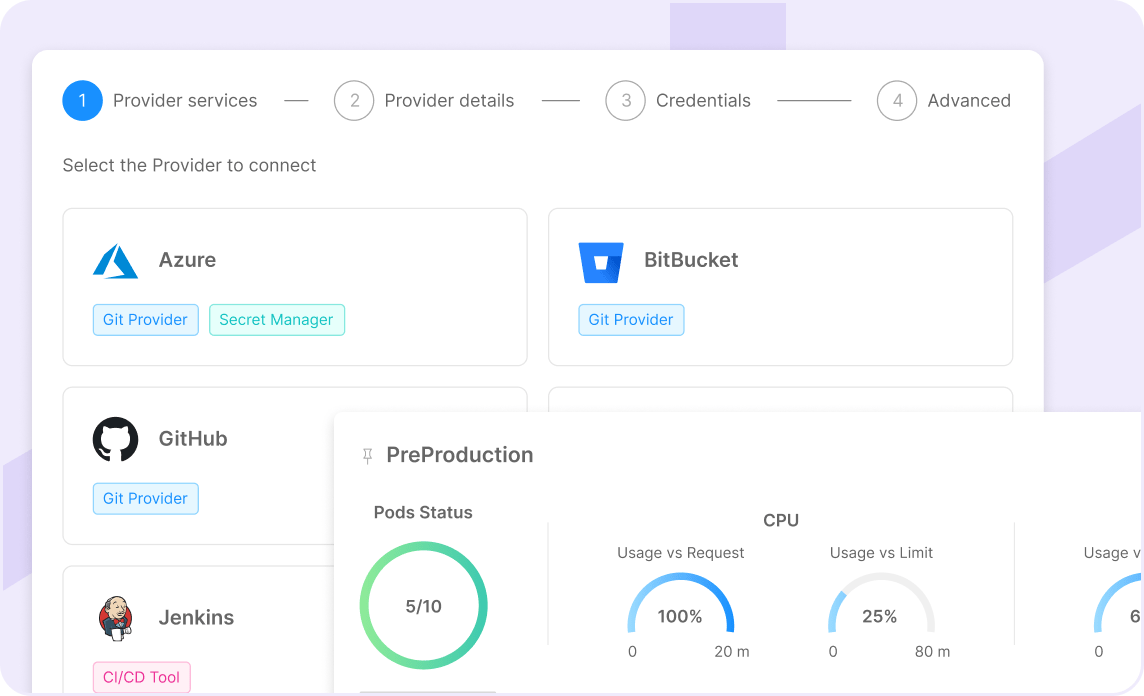The image size is (1144, 696).
Task: Open the Provider details step label
Action: coord(449,101)
